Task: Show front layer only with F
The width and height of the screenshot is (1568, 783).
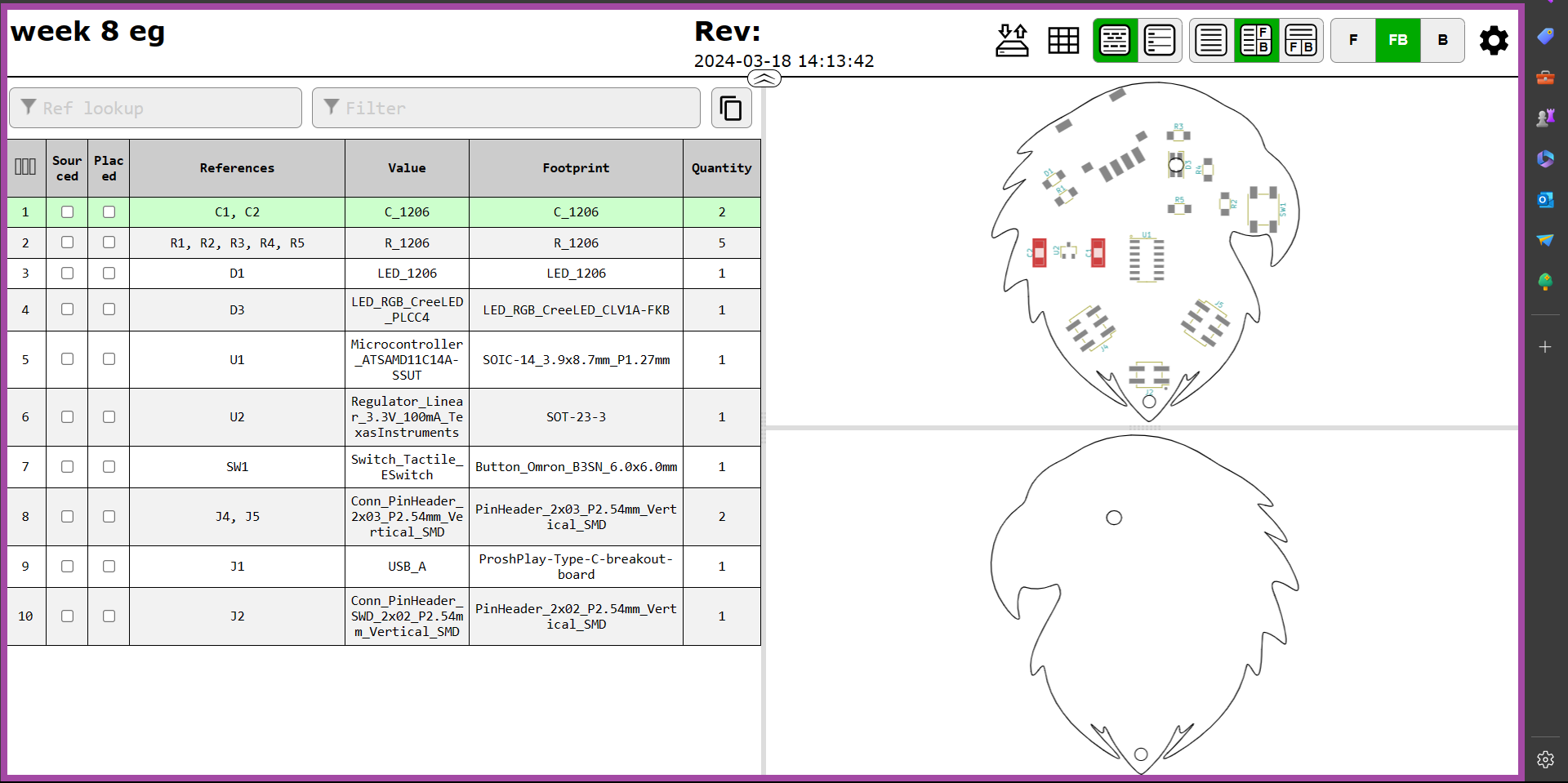Action: pos(1353,40)
